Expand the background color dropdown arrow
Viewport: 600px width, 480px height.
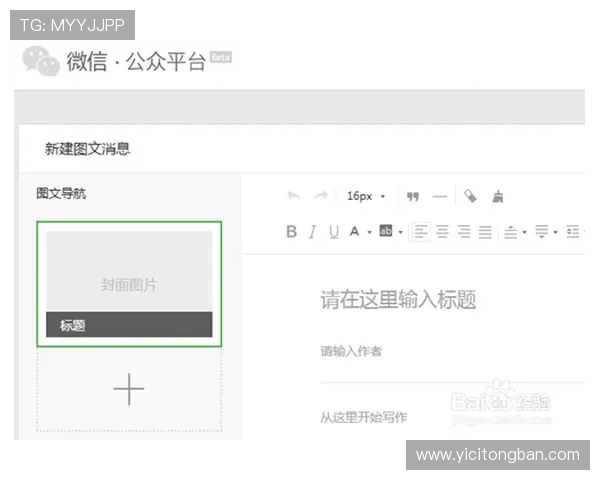[x=400, y=232]
